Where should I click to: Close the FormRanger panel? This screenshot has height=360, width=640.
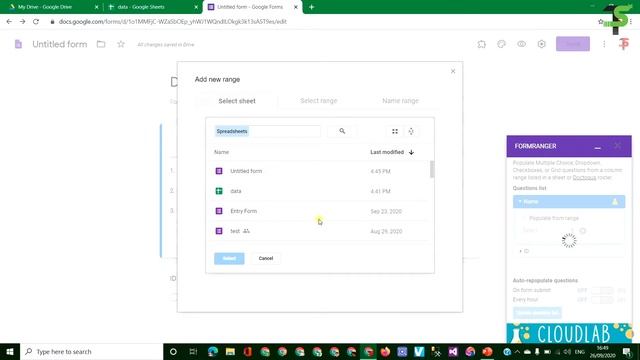click(618, 146)
